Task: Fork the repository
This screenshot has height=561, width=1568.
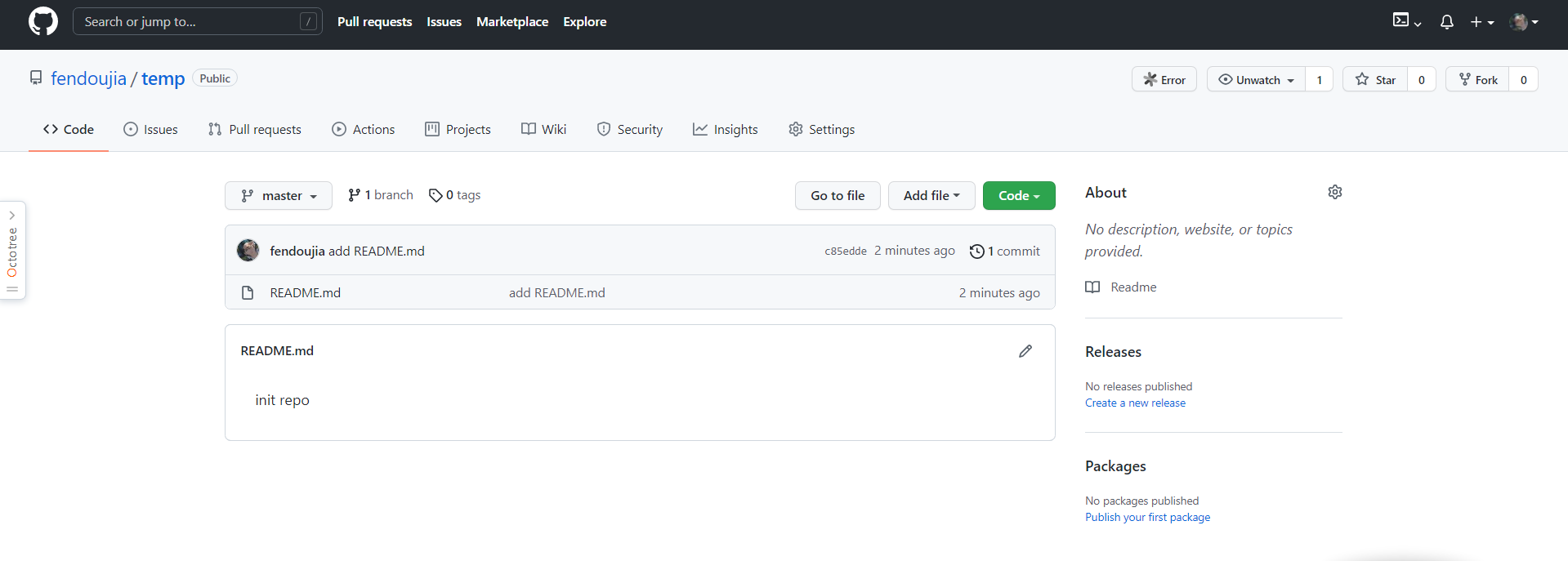Action: pos(1477,79)
